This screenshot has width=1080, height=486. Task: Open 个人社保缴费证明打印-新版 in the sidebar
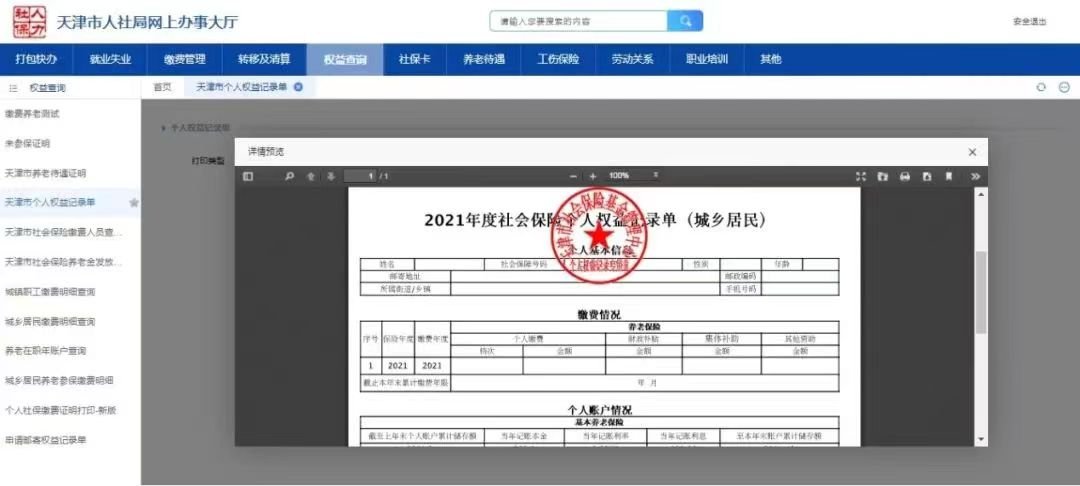click(61, 410)
